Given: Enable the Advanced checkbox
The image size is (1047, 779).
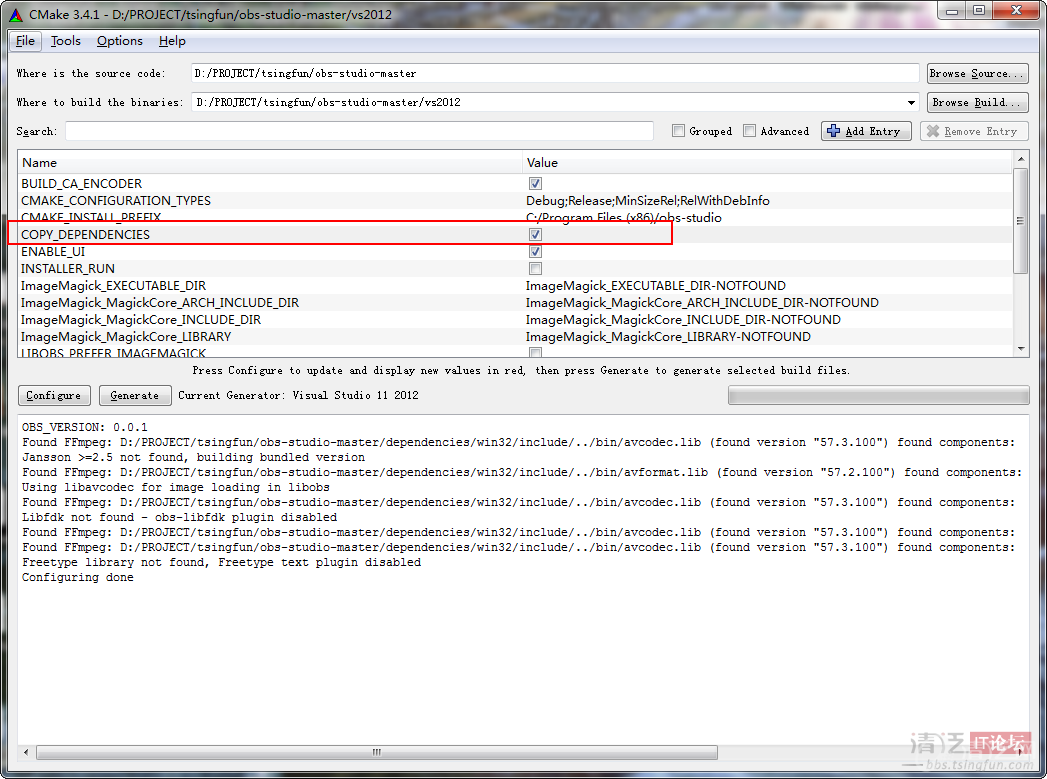Looking at the screenshot, I should click(750, 131).
